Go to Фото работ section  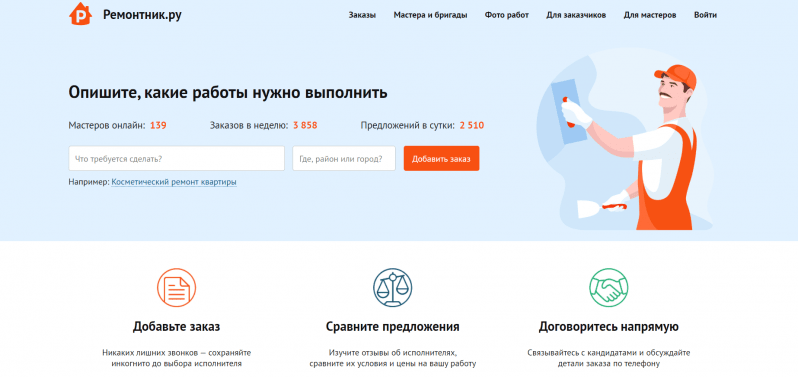click(x=506, y=15)
